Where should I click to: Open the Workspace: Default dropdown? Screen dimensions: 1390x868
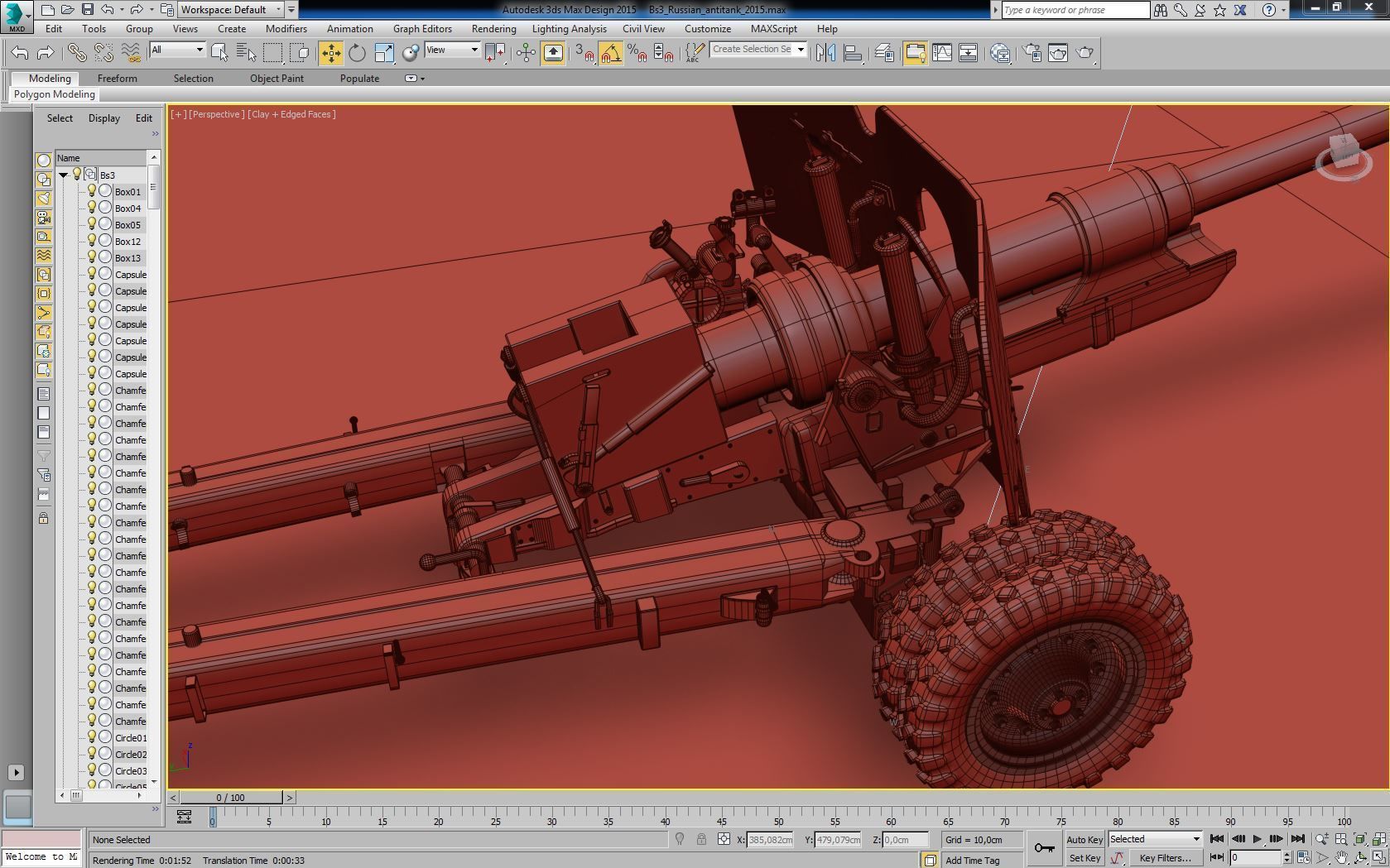pos(232,10)
